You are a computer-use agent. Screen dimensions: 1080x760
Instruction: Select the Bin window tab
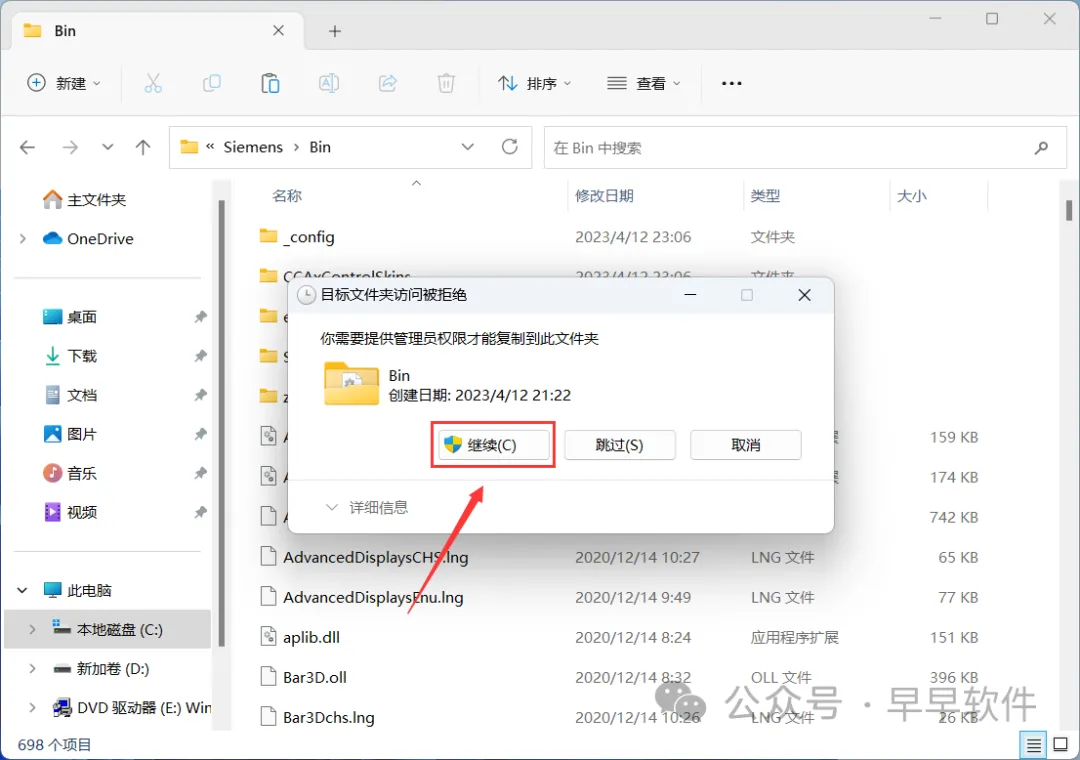(158, 31)
